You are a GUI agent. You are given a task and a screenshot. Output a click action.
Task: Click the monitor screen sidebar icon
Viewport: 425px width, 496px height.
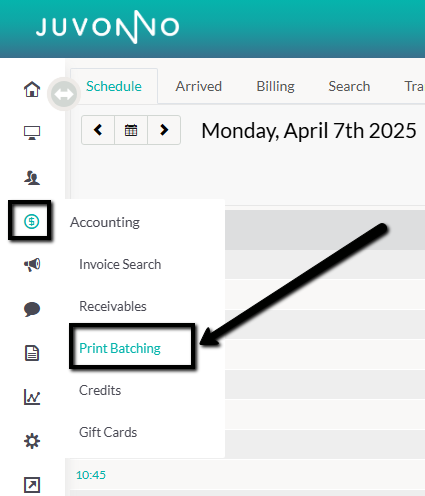pyautogui.click(x=32, y=133)
